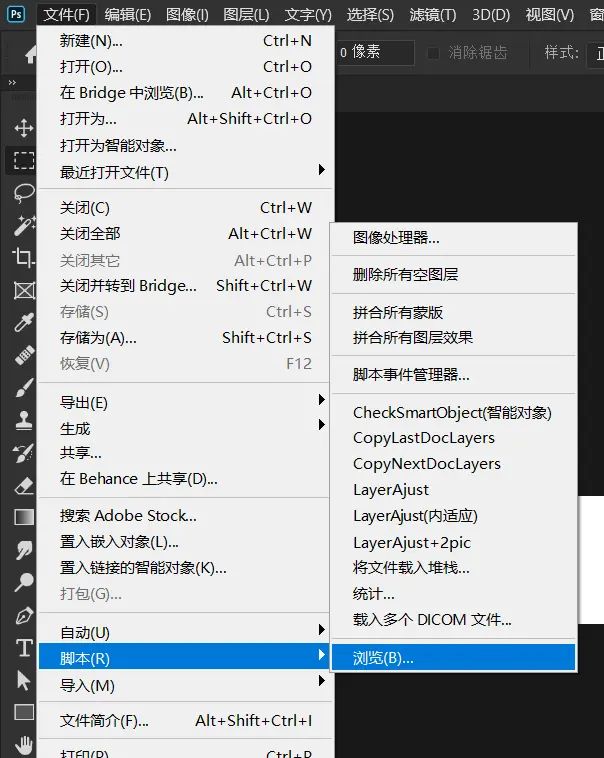Screen dimensions: 604x758
Task: Run CopyNextDocLayers script
Action: pyautogui.click(x=454, y=464)
